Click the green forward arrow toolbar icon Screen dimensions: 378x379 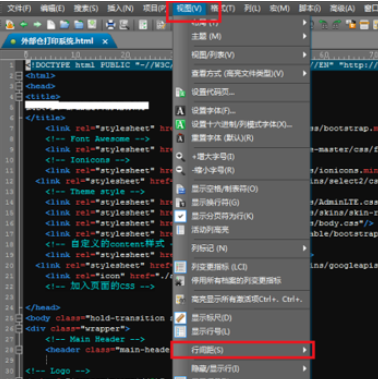pyautogui.click(x=37, y=24)
